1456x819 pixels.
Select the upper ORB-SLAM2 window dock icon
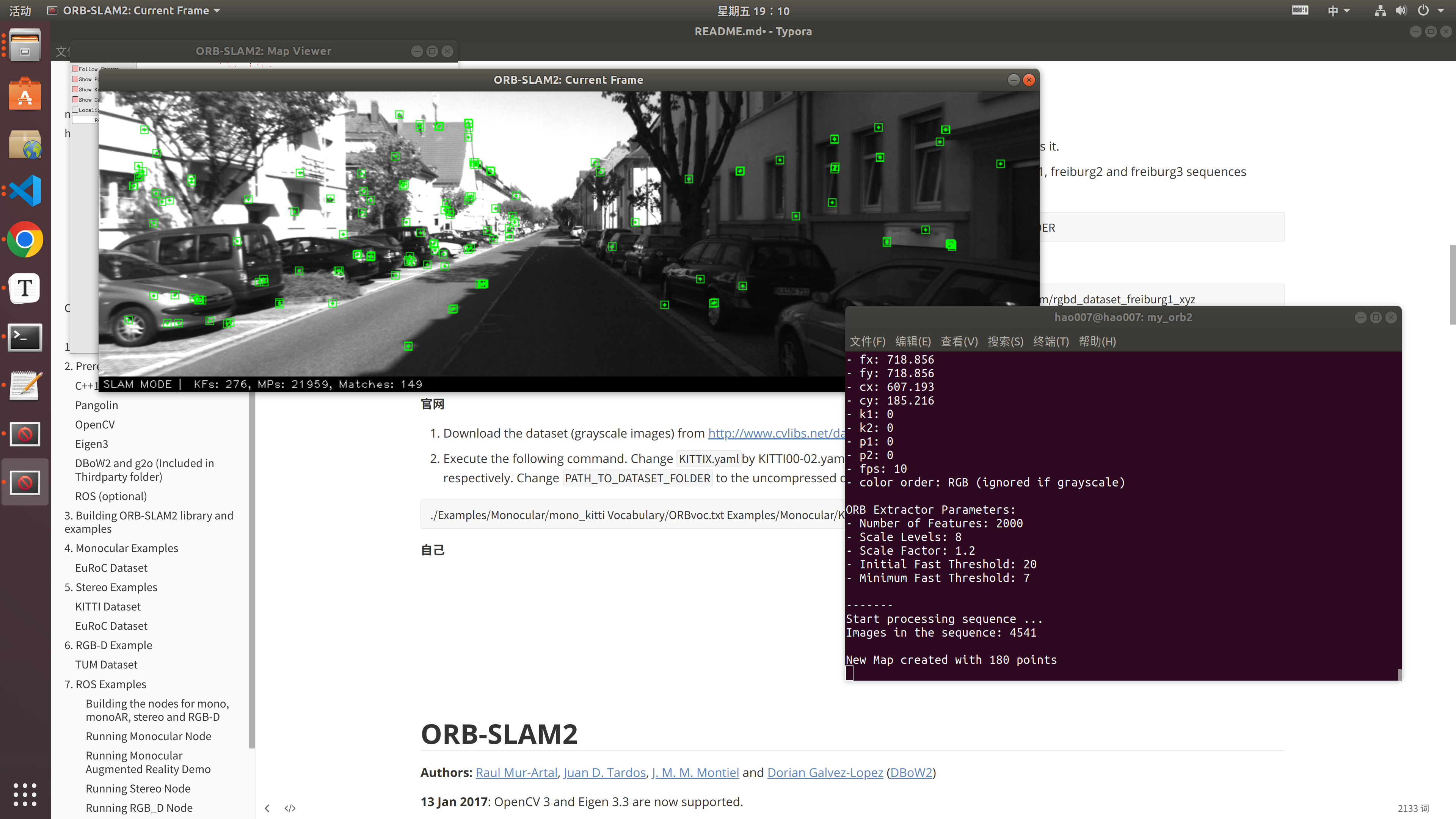click(x=25, y=434)
